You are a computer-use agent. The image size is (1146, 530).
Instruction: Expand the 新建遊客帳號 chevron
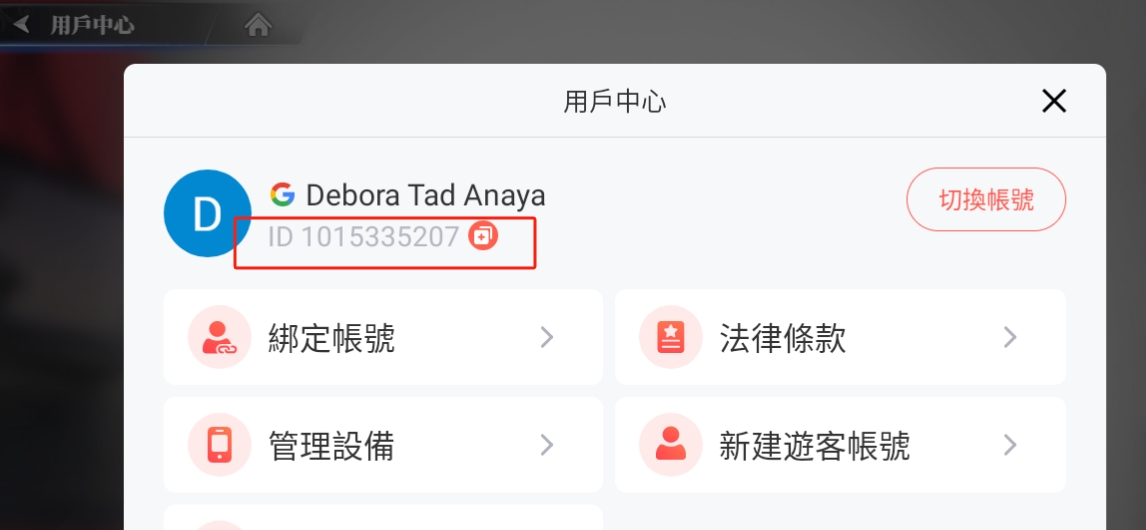click(1010, 444)
